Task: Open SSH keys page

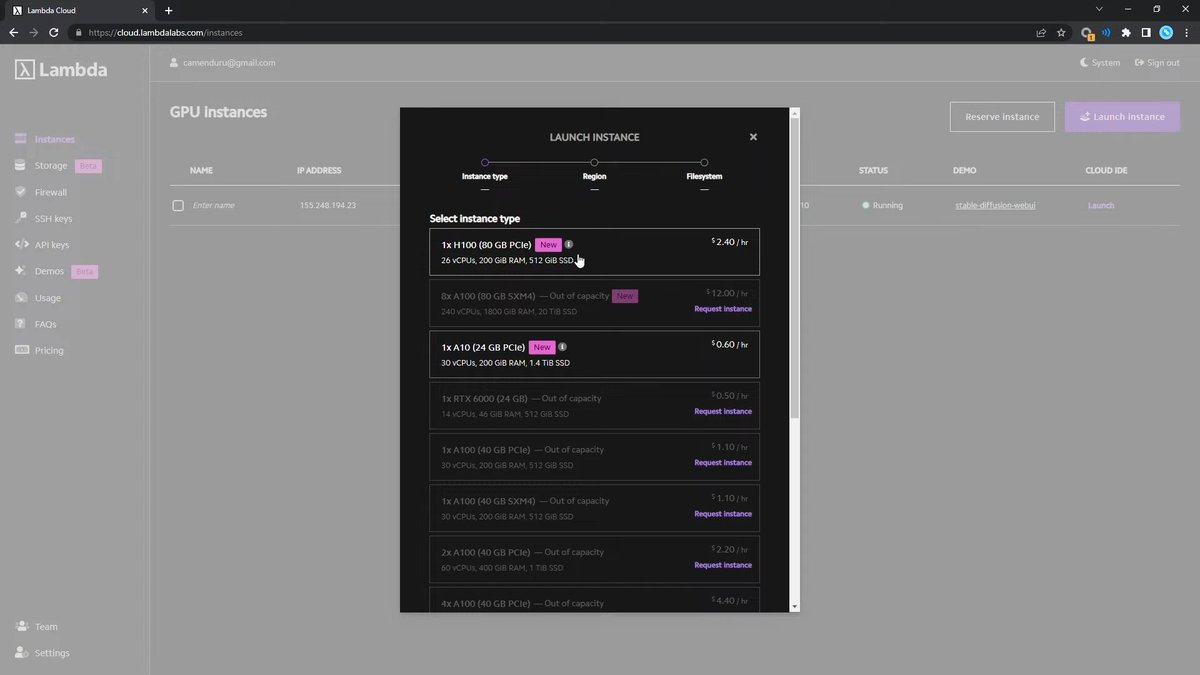Action: pyautogui.click(x=54, y=219)
